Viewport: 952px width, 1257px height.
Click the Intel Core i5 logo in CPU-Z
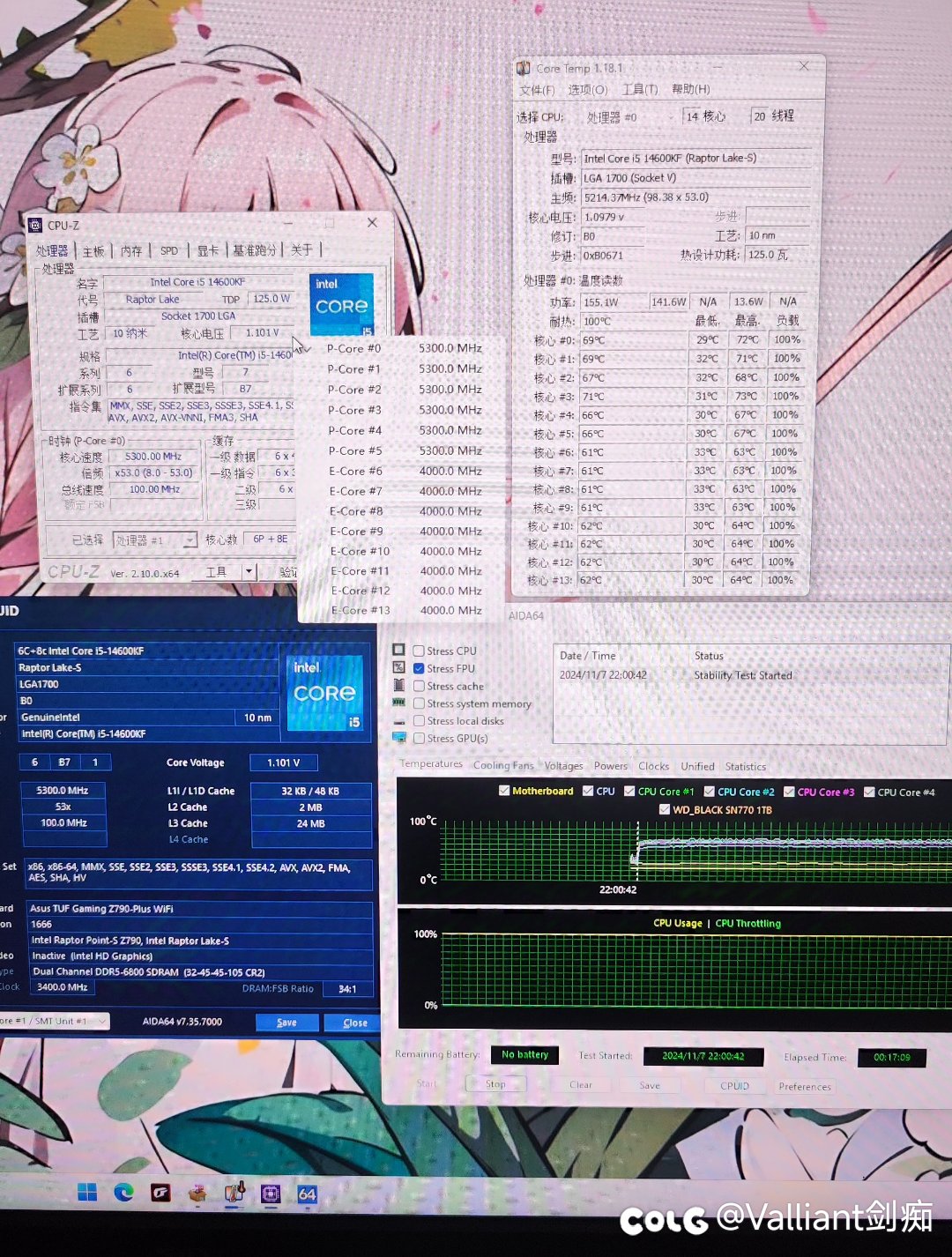(x=341, y=304)
